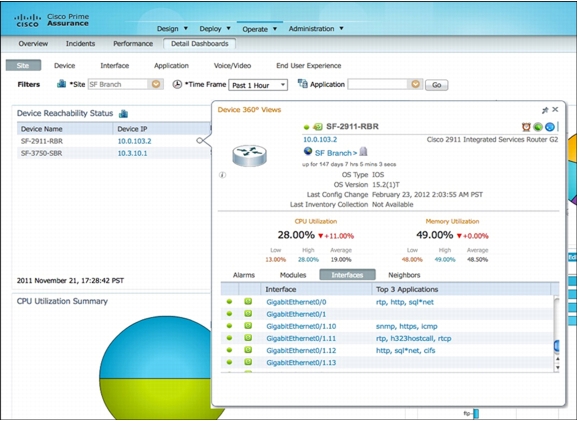Screen dimensions: 578x421
Task: Open the Operate menu dropdown
Action: pos(260,29)
